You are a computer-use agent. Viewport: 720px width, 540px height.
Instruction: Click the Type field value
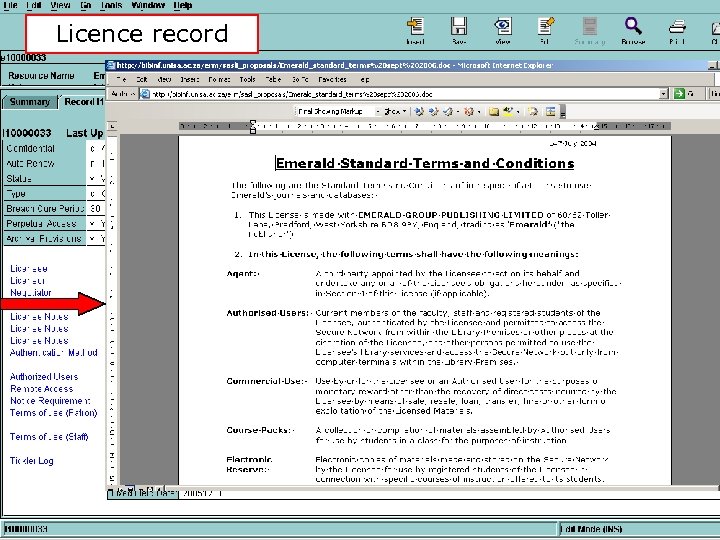click(96, 193)
